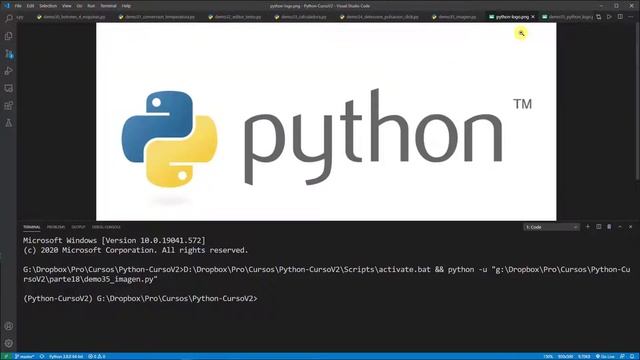Switch to the DEBUG CONSOLE panel tab
The height and width of the screenshot is (360, 640).
point(106,227)
